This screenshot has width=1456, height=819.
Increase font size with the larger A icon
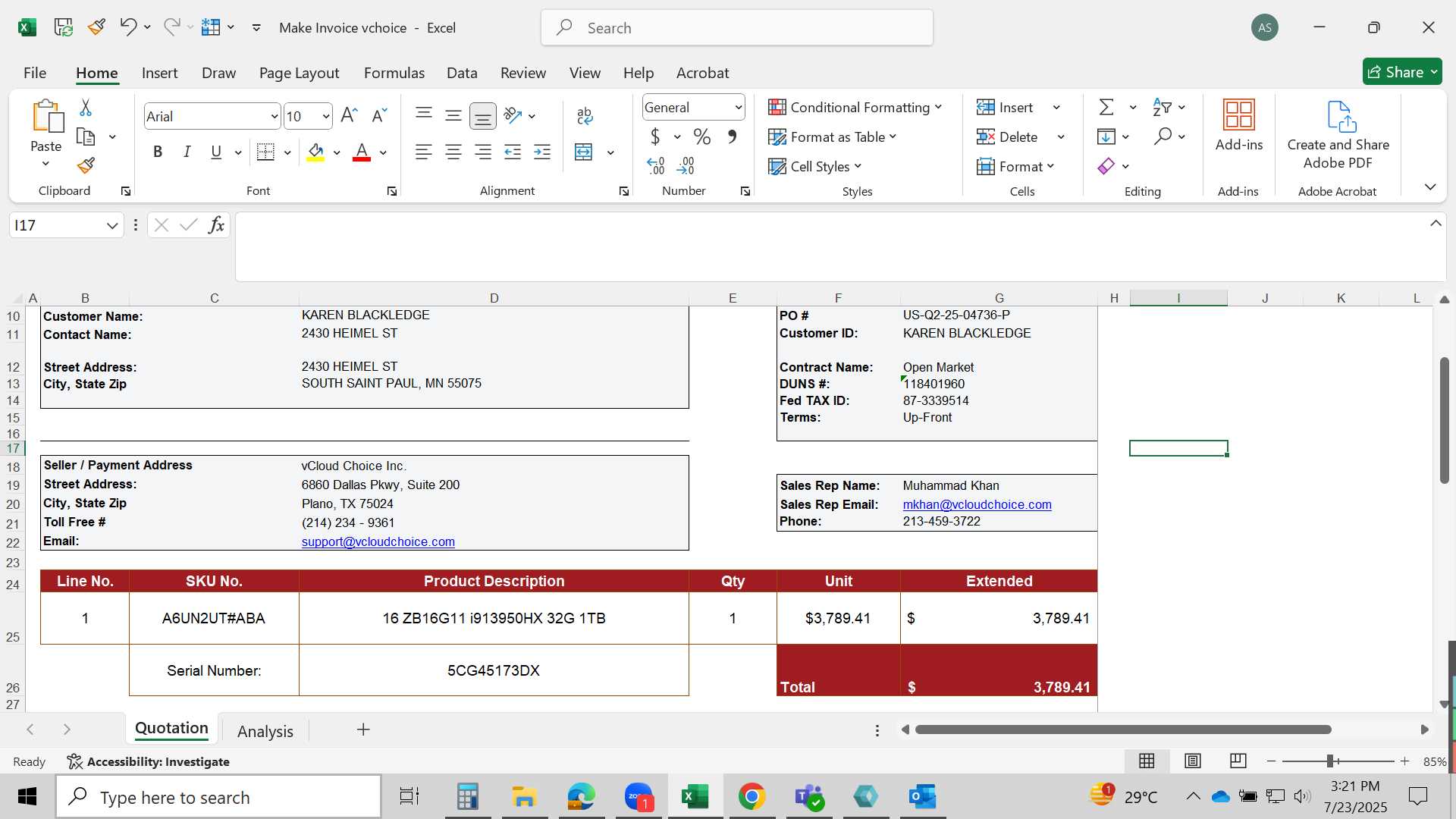click(x=349, y=115)
